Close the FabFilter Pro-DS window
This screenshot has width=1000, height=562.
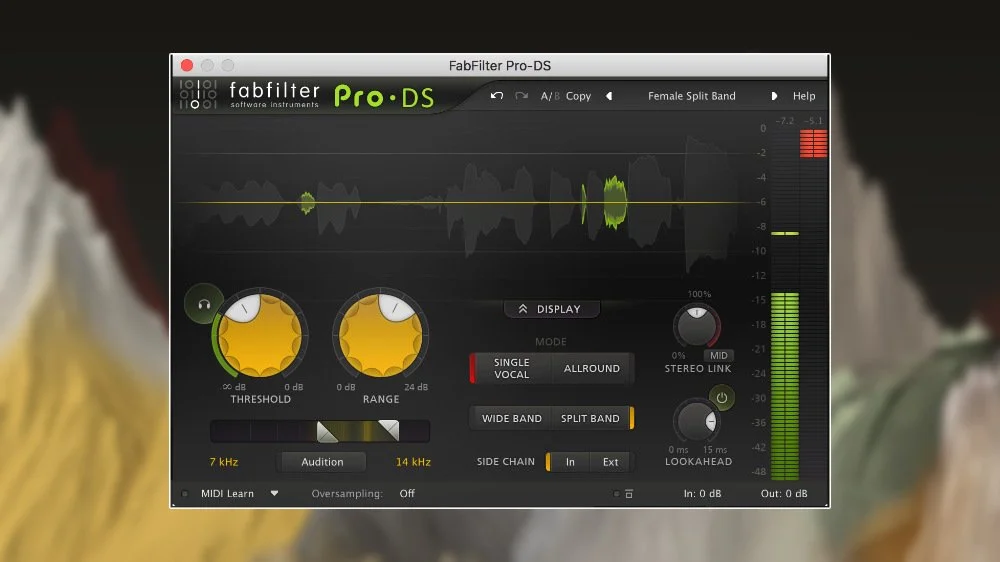click(x=187, y=65)
